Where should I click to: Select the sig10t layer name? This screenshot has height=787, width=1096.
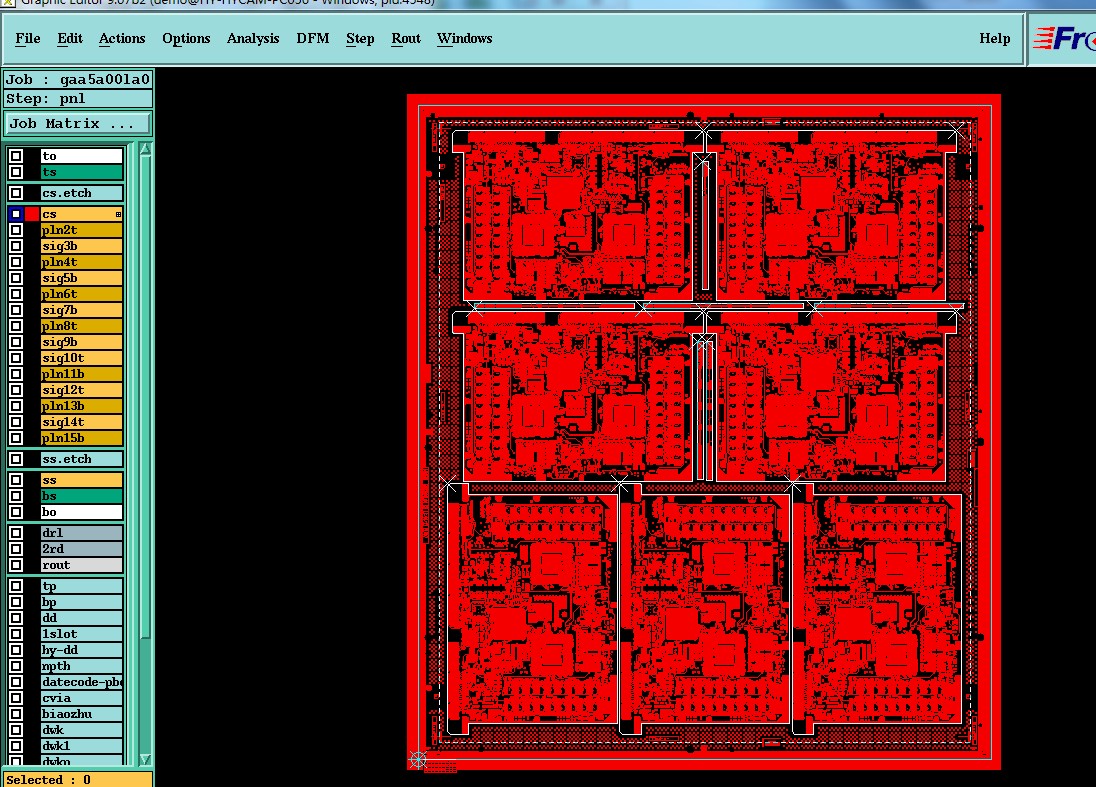82,359
